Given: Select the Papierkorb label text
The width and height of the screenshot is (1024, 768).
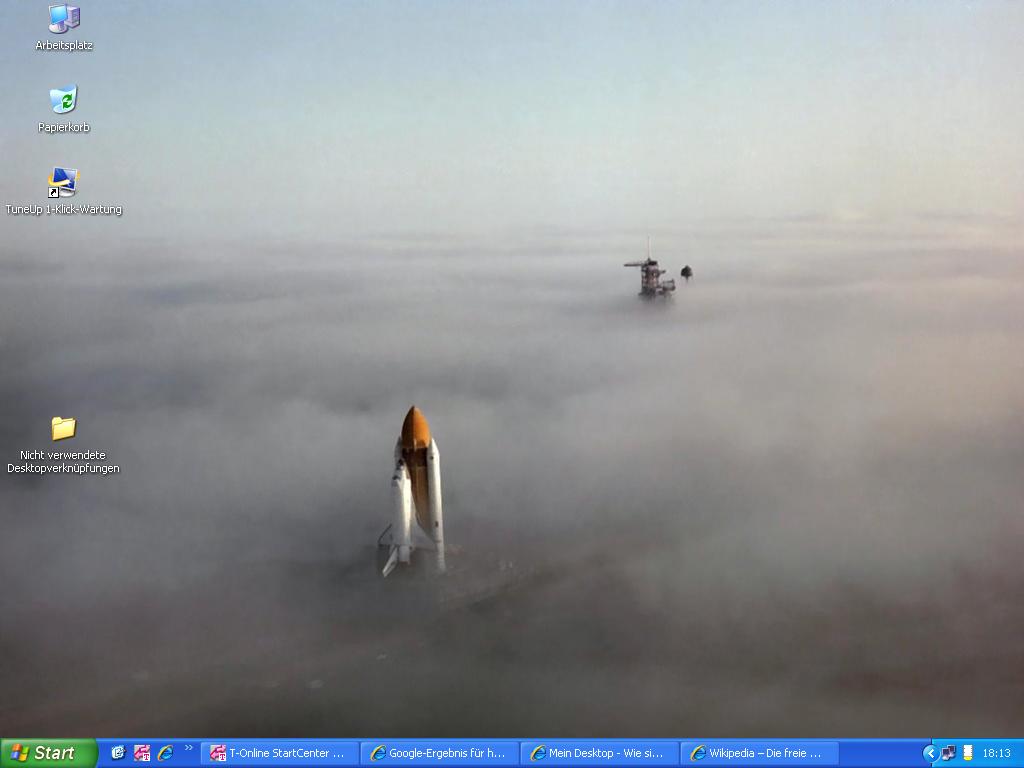Looking at the screenshot, I should tap(63, 127).
